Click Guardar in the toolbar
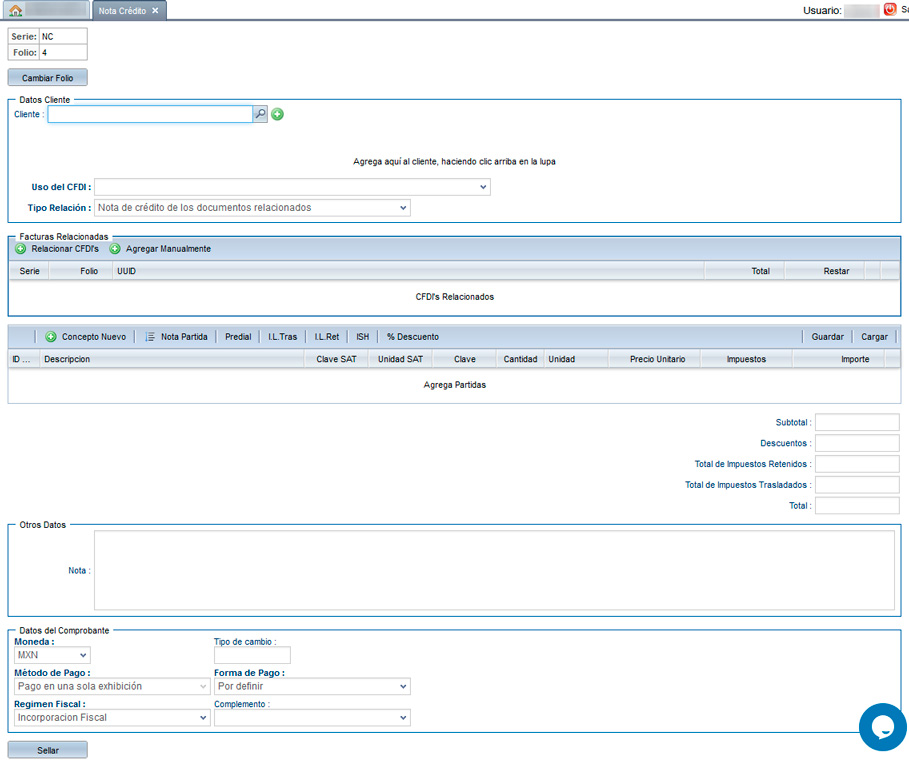 [x=827, y=337]
